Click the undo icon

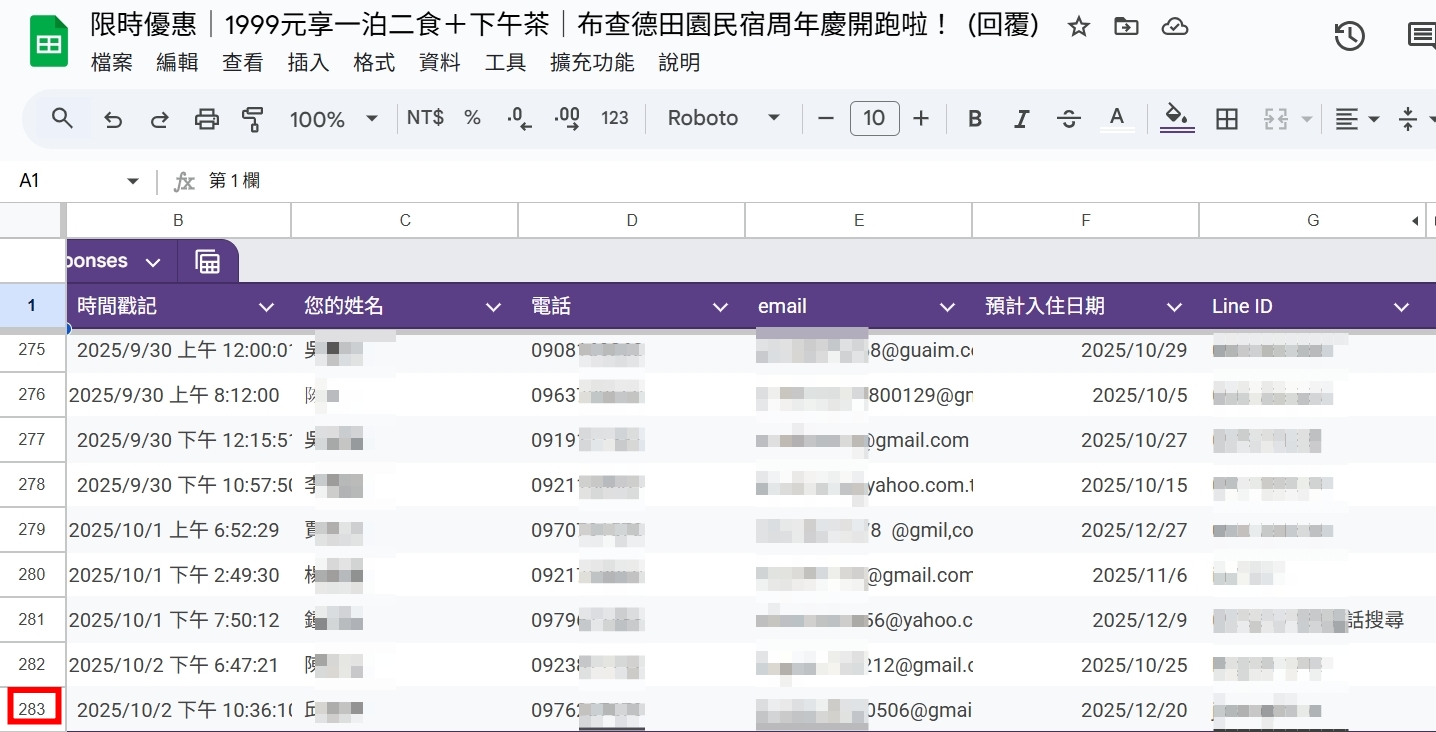[112, 118]
